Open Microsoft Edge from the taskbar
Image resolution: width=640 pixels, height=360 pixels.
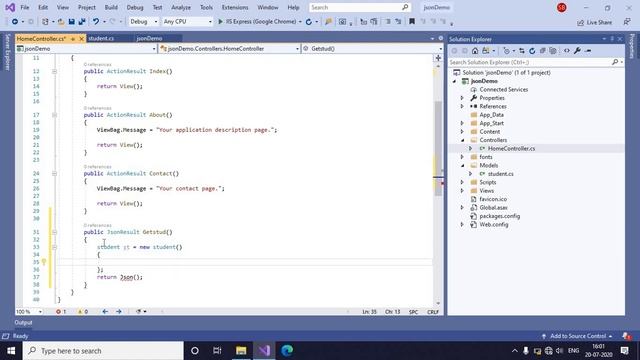(x=287, y=351)
